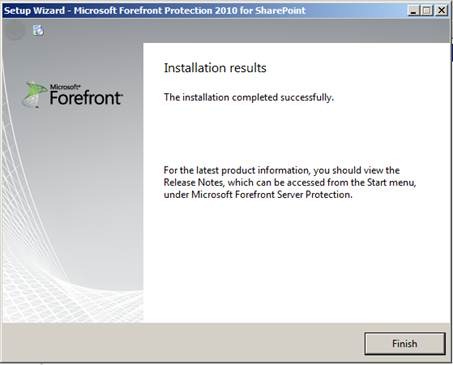Image resolution: width=453 pixels, height=365 pixels.
Task: Close the Setup Wizard window
Action: 441,11
